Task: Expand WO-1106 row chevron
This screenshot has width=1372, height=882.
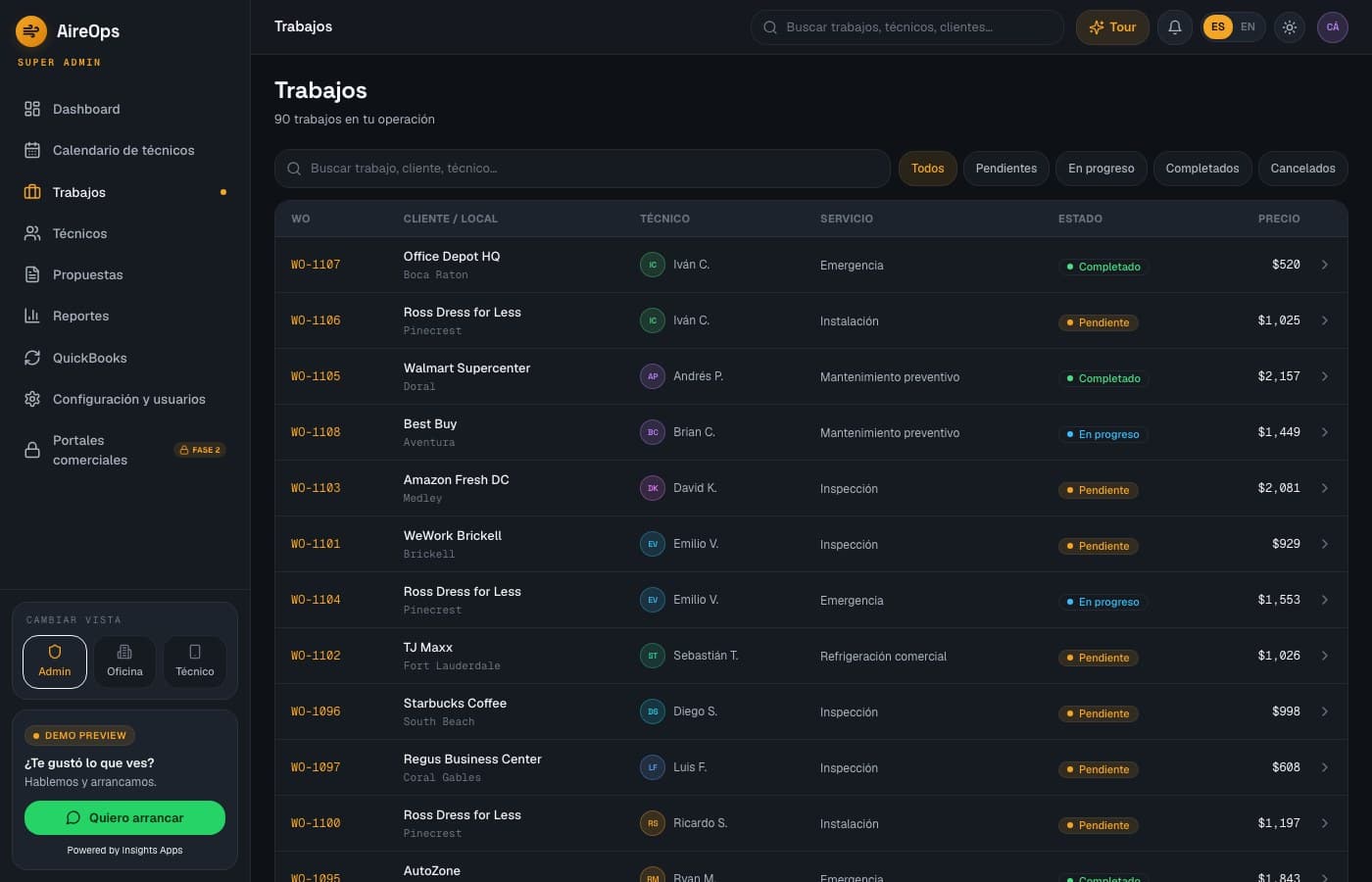Action: pos(1325,320)
